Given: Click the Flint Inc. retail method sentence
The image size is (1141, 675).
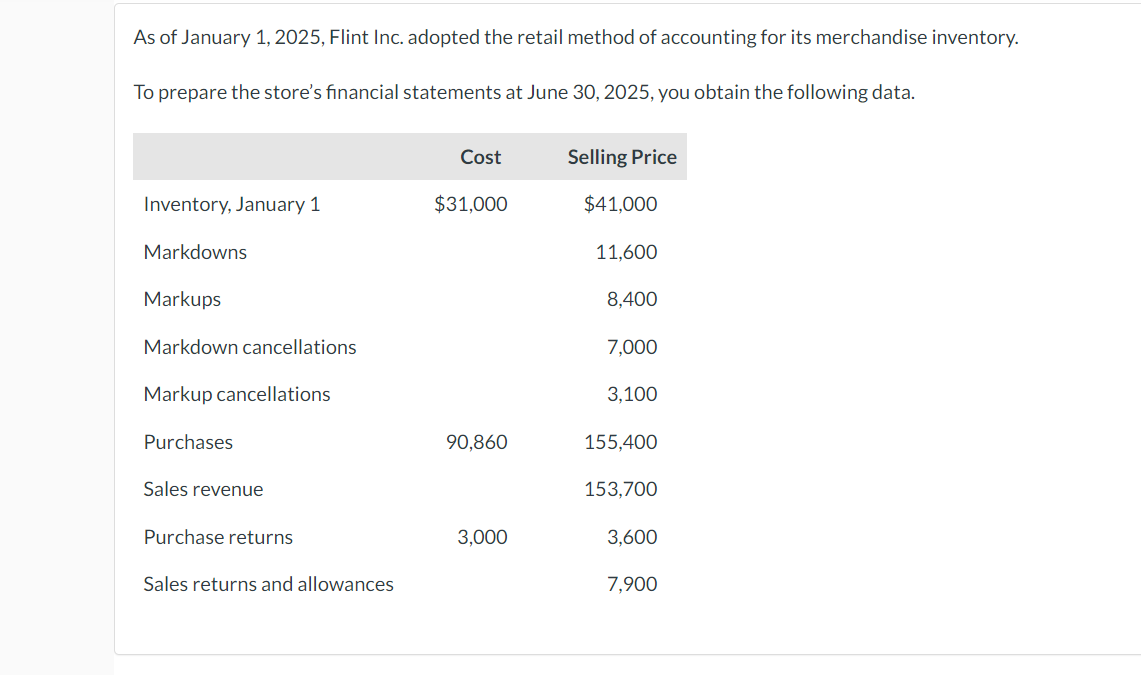Looking at the screenshot, I should point(576,37).
